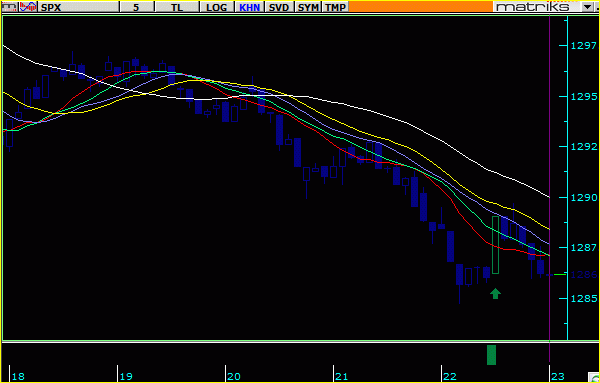The width and height of the screenshot is (600, 383).
Task: Open the chart type icon in the toolbar
Action: (9, 7)
